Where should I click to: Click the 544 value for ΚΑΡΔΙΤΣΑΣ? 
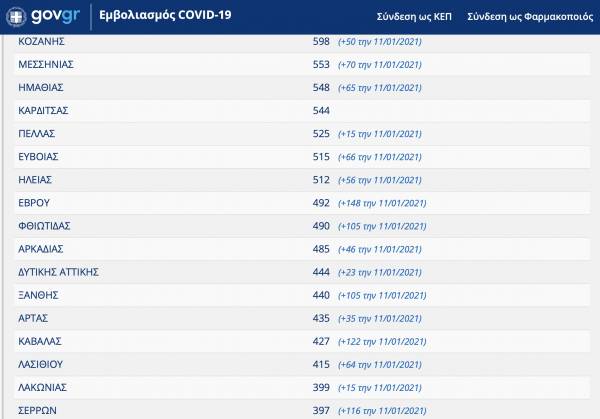click(321, 110)
